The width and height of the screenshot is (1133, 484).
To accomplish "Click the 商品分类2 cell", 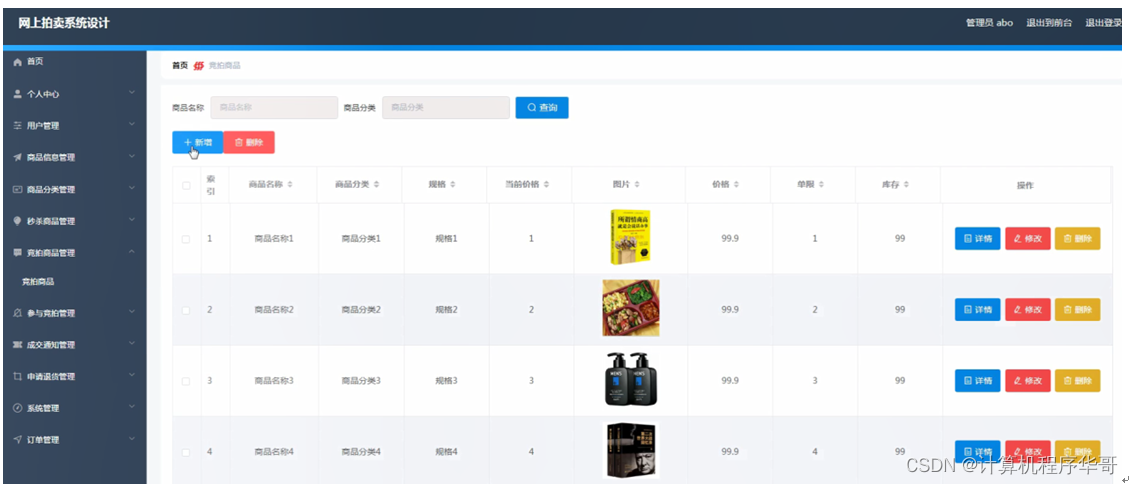I will coord(361,309).
